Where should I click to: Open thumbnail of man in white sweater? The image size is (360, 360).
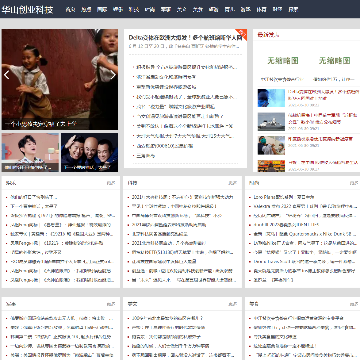tap(30, 152)
